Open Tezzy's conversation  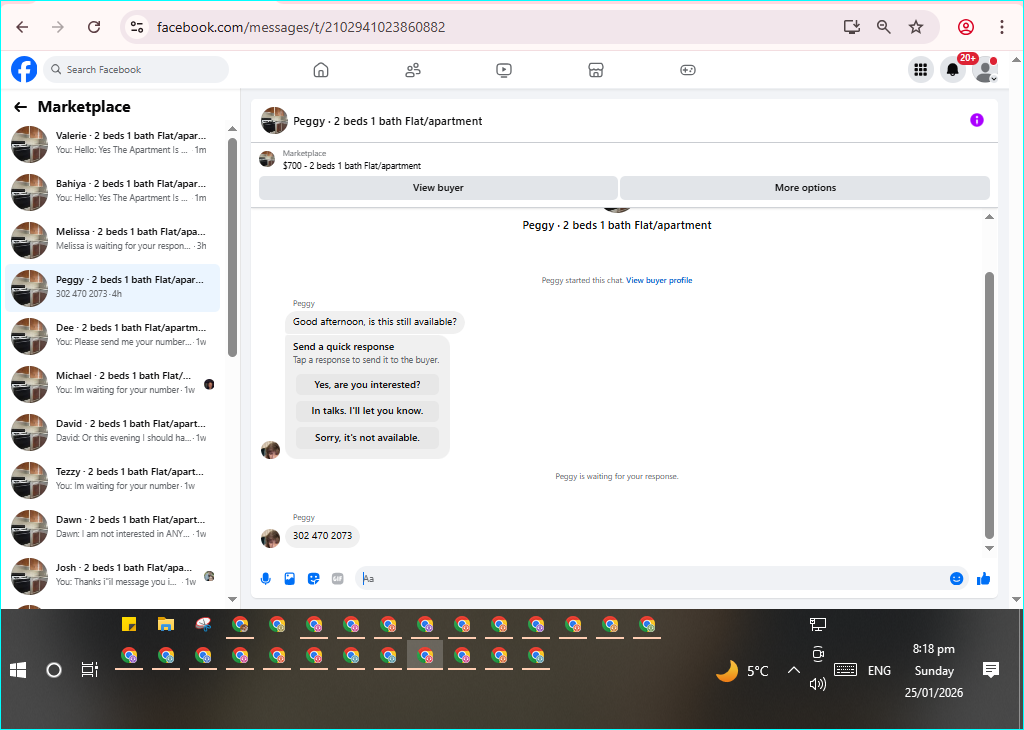(x=112, y=480)
